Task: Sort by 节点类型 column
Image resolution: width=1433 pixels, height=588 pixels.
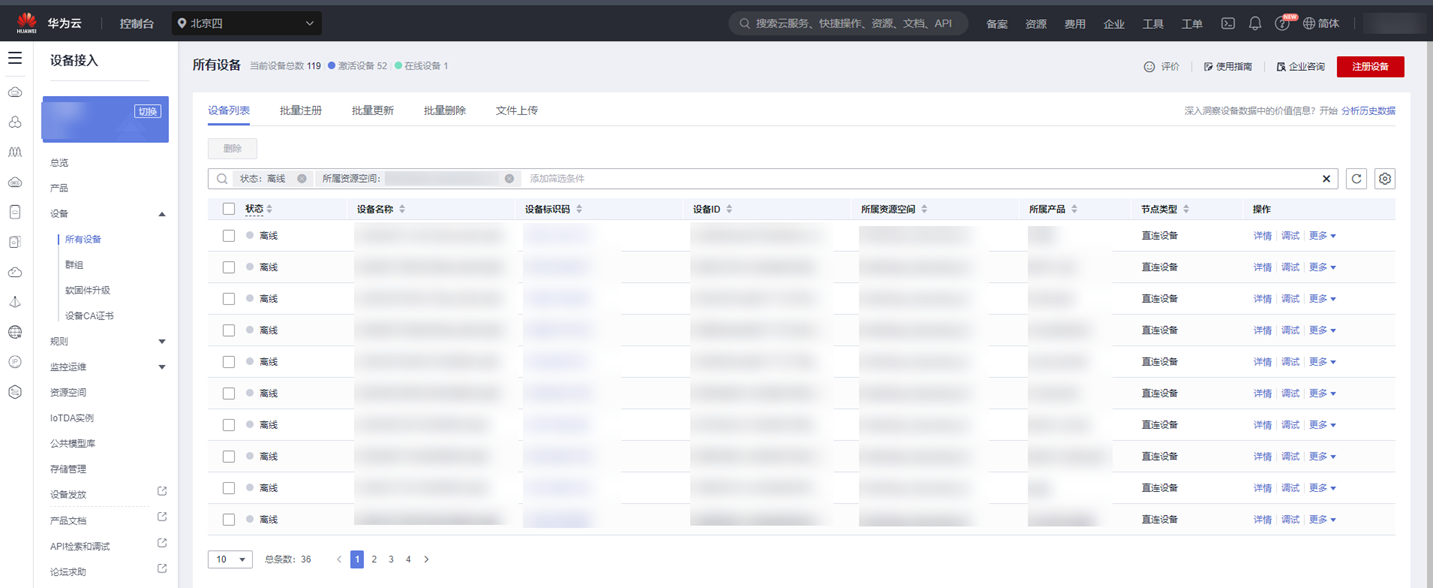Action: [x=1186, y=209]
